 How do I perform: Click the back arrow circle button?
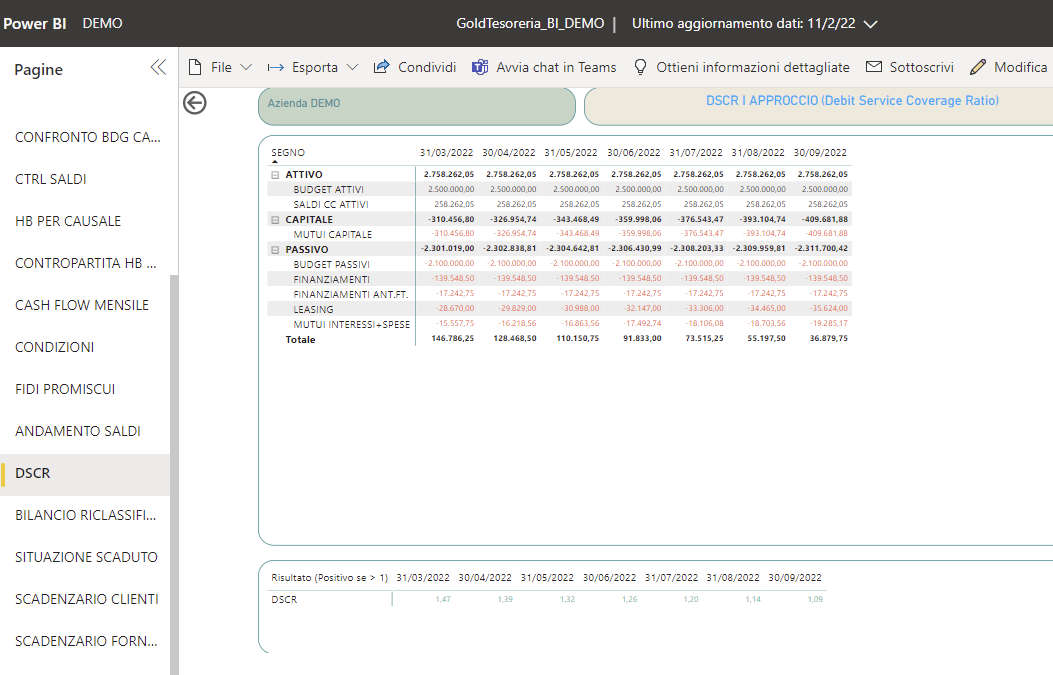click(195, 103)
